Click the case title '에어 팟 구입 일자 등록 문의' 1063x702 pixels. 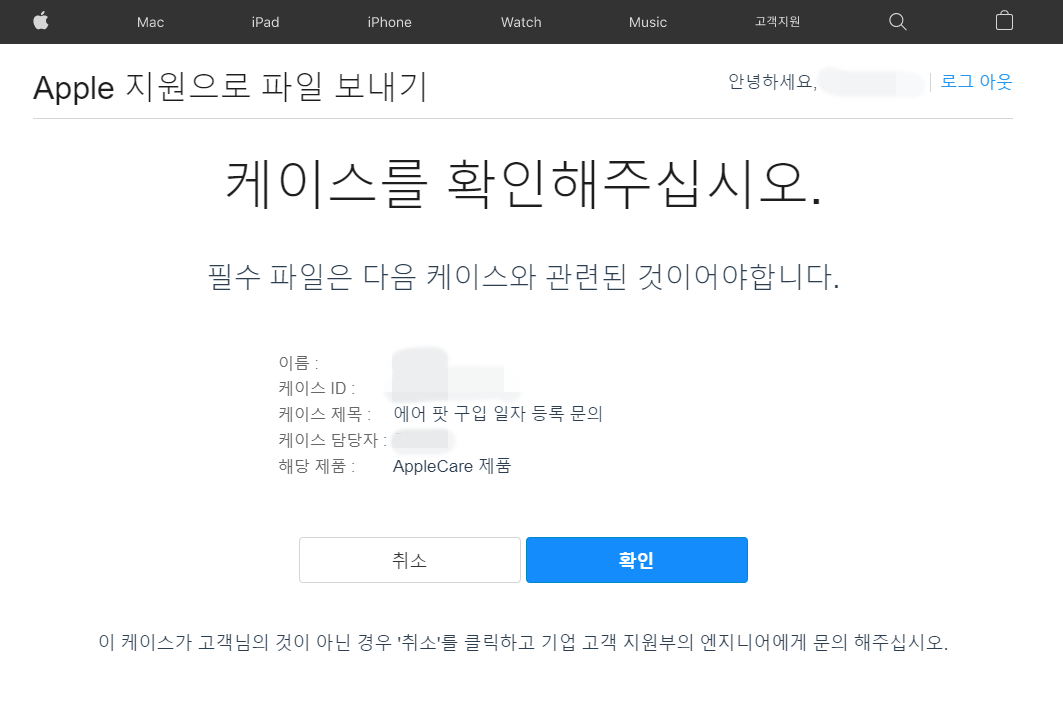pyautogui.click(x=498, y=414)
